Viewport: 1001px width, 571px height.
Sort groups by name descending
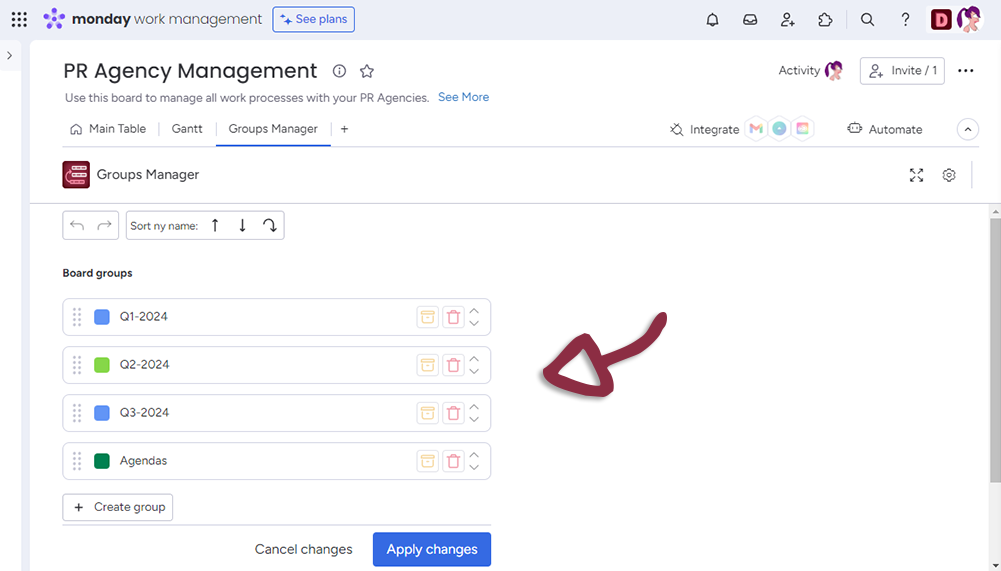(x=242, y=226)
